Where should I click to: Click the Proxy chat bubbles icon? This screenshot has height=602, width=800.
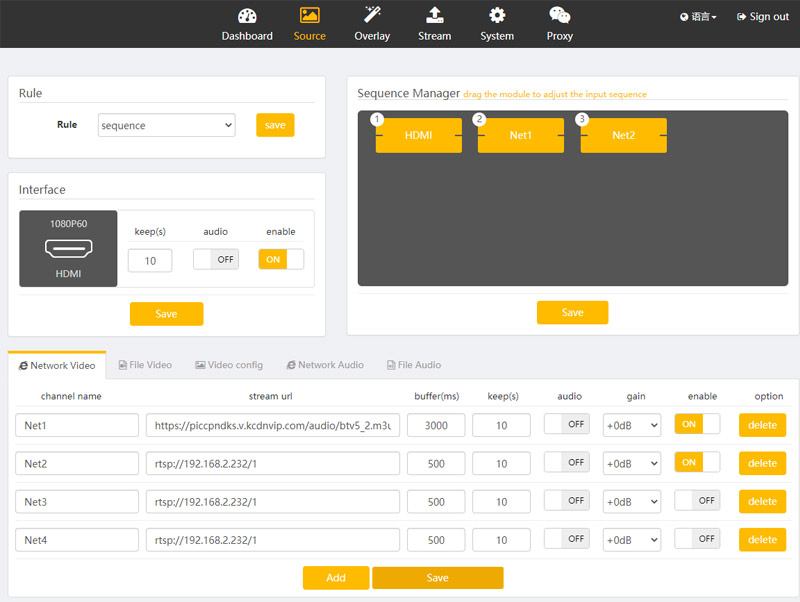coord(560,15)
